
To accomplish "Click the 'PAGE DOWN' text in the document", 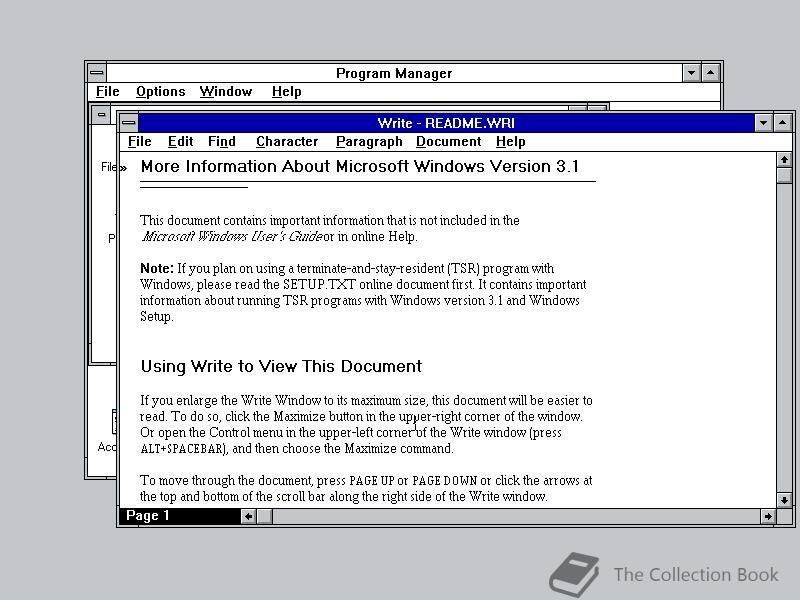I will pos(444,481).
